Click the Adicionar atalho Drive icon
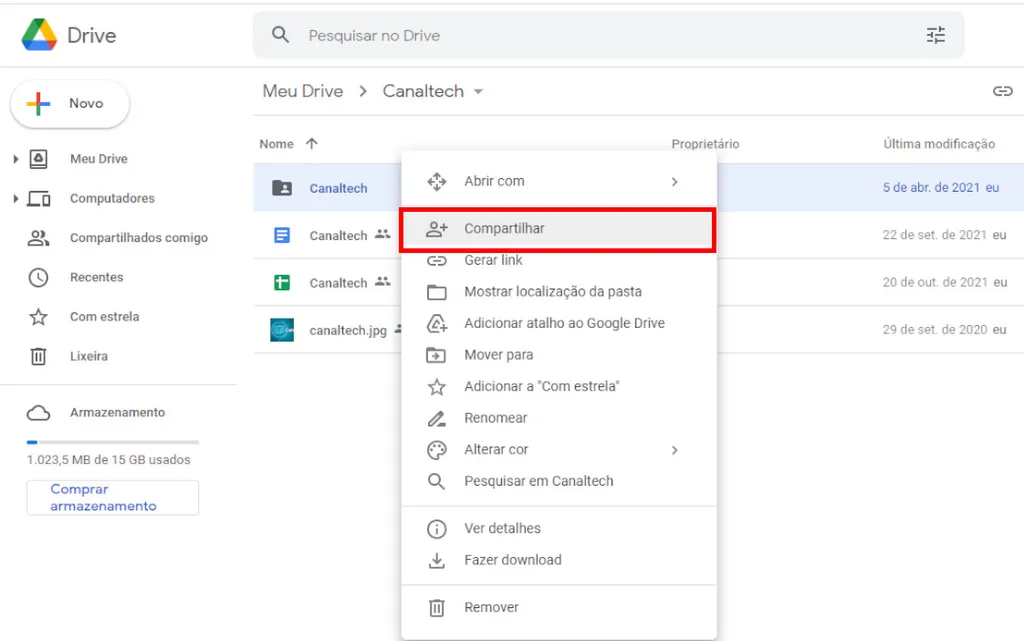 point(436,323)
